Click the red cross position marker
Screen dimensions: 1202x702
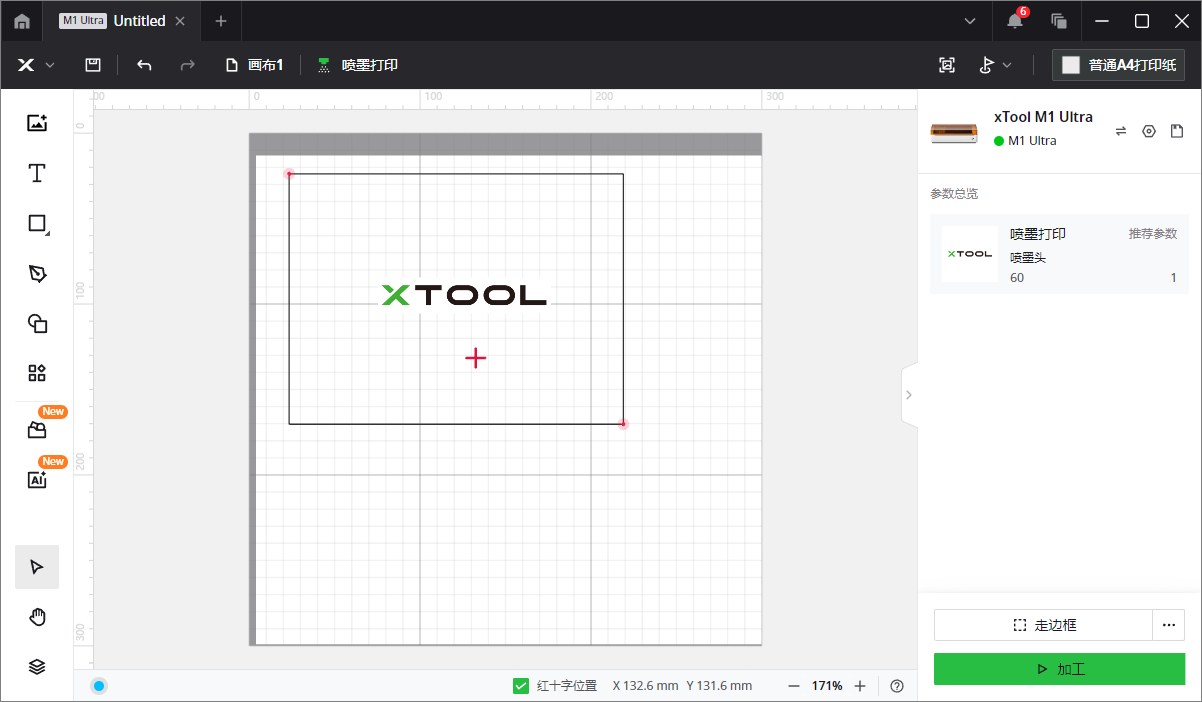[476, 358]
